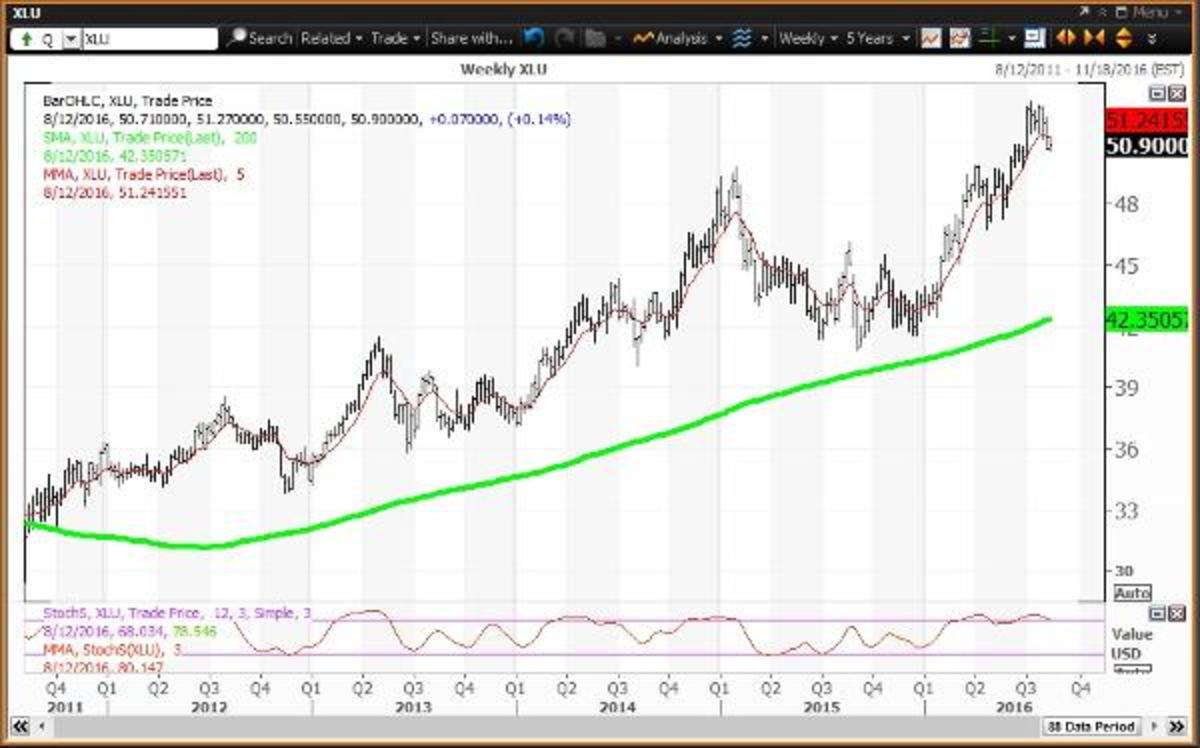Click the first line chart type icon
The height and width of the screenshot is (748, 1200).
tap(930, 39)
